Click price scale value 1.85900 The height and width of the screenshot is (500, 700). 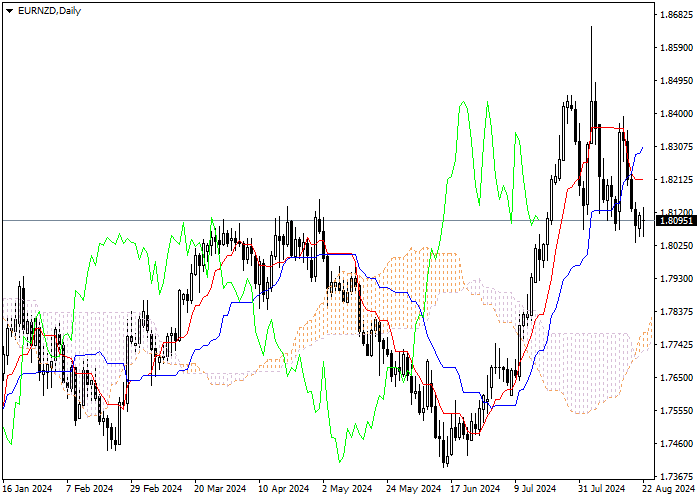coord(677,47)
